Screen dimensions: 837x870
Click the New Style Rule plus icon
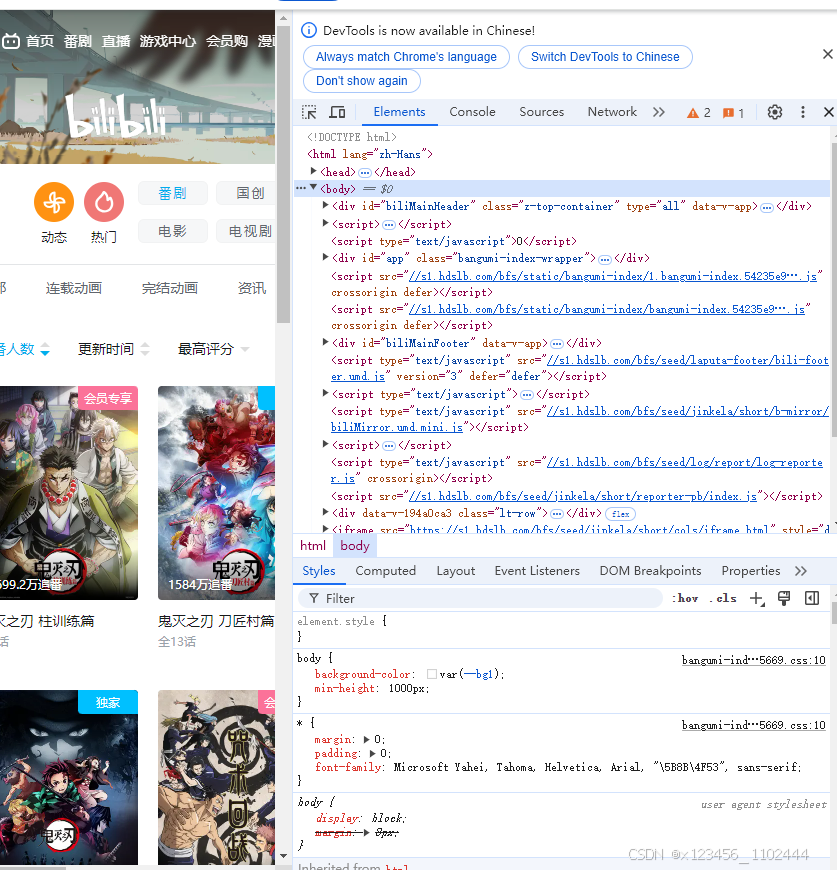(757, 598)
